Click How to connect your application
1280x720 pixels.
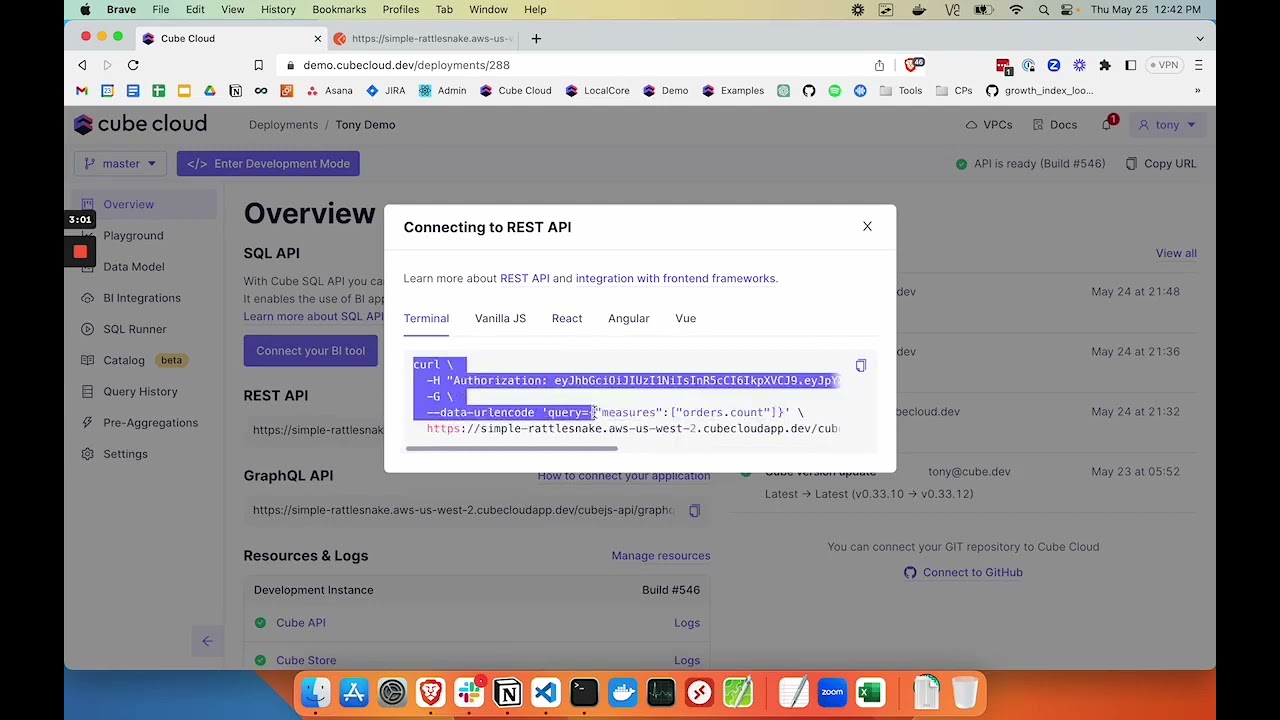(x=623, y=476)
